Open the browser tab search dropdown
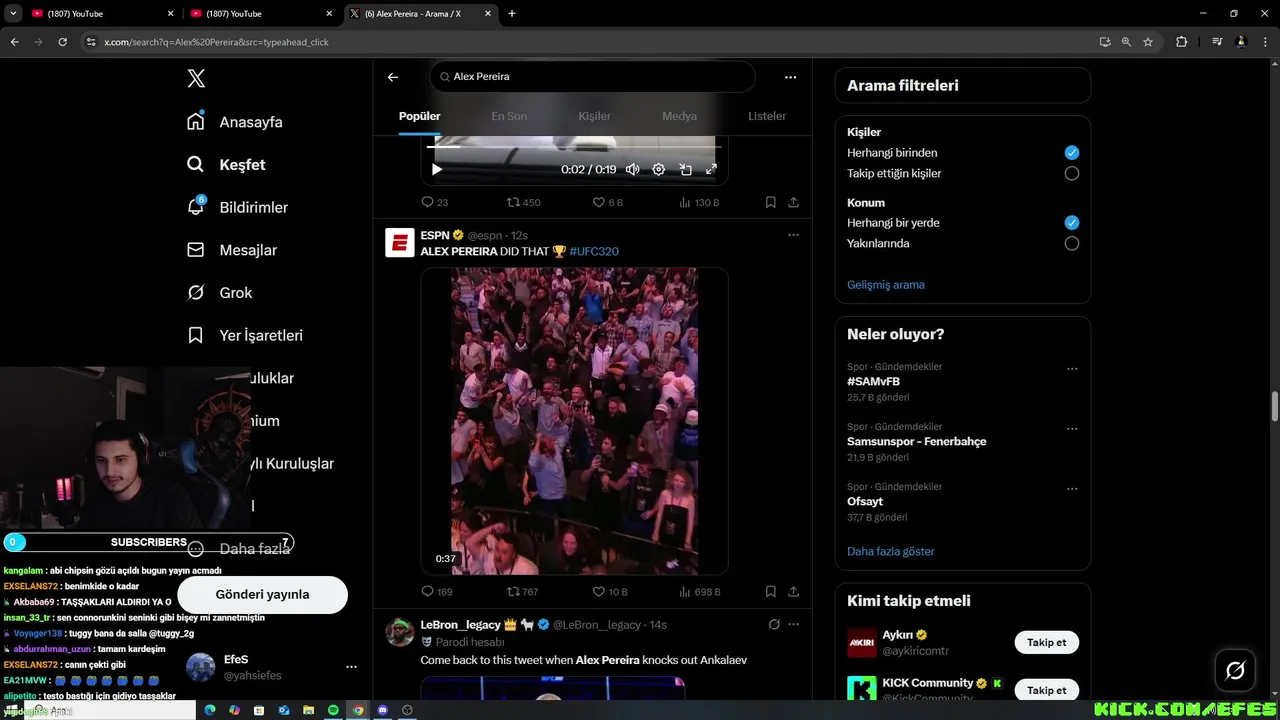1280x720 pixels. [x=13, y=14]
